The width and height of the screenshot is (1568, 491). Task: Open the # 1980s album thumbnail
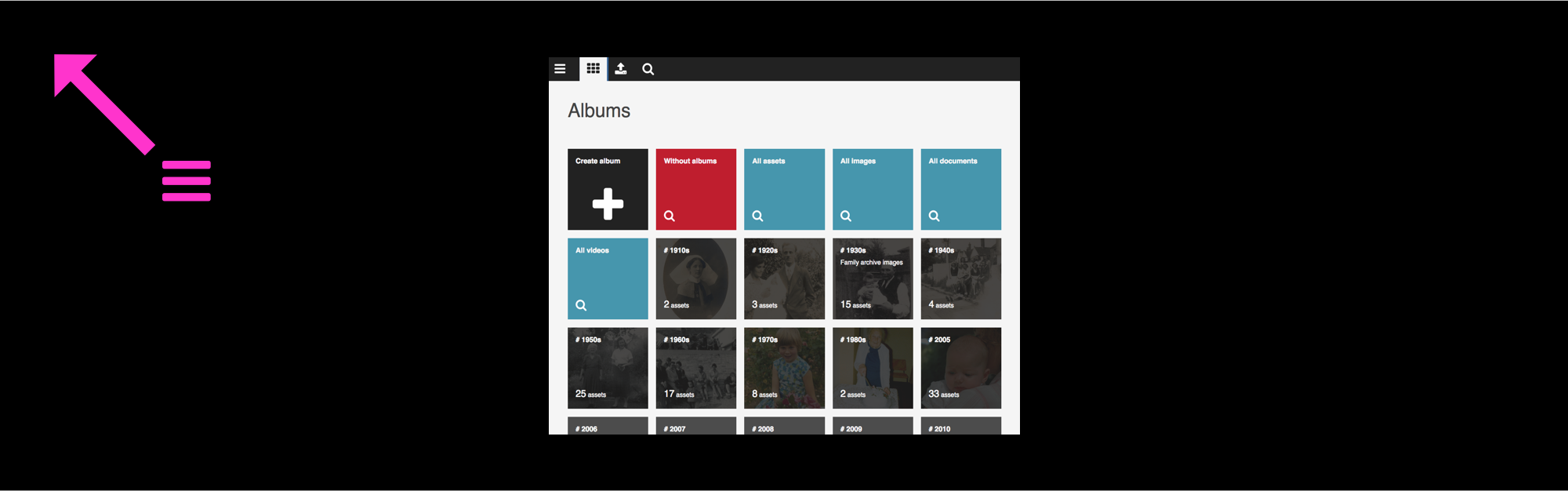pyautogui.click(x=873, y=368)
